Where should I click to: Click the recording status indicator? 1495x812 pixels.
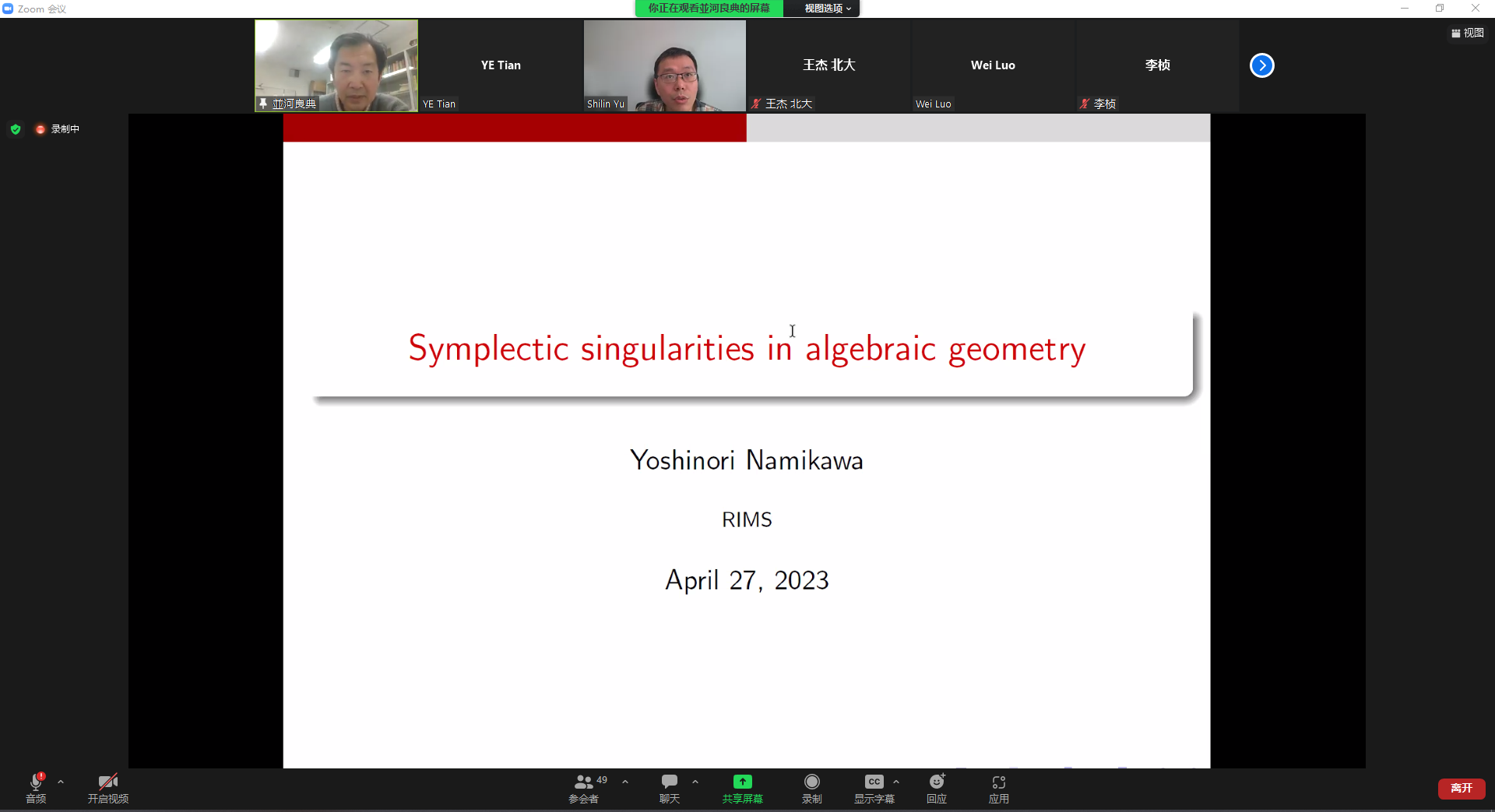[x=58, y=129]
